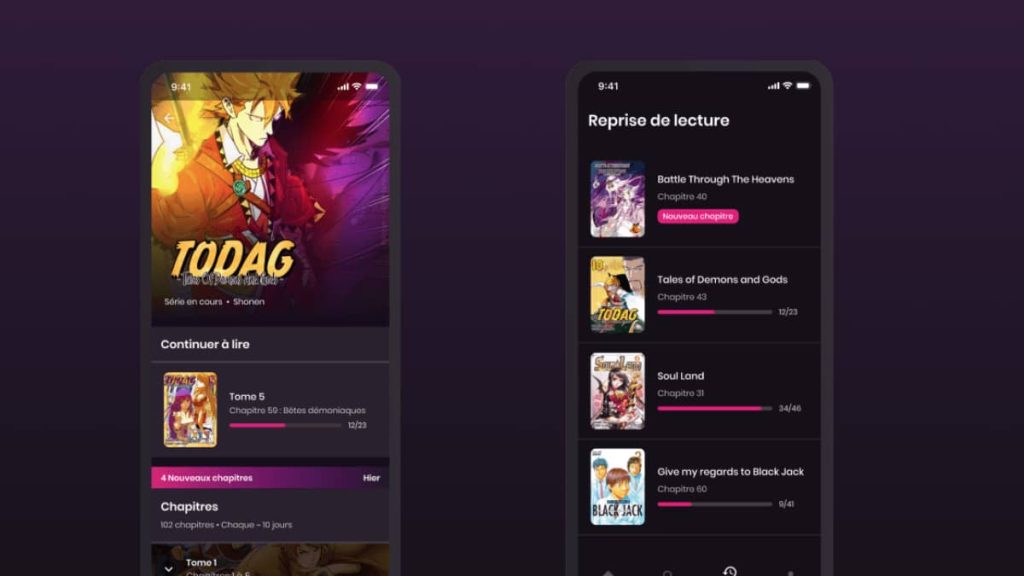Tap the Wi-Fi icon on Reprise de lecture phone
Image resolution: width=1024 pixels, height=576 pixels.
(788, 86)
